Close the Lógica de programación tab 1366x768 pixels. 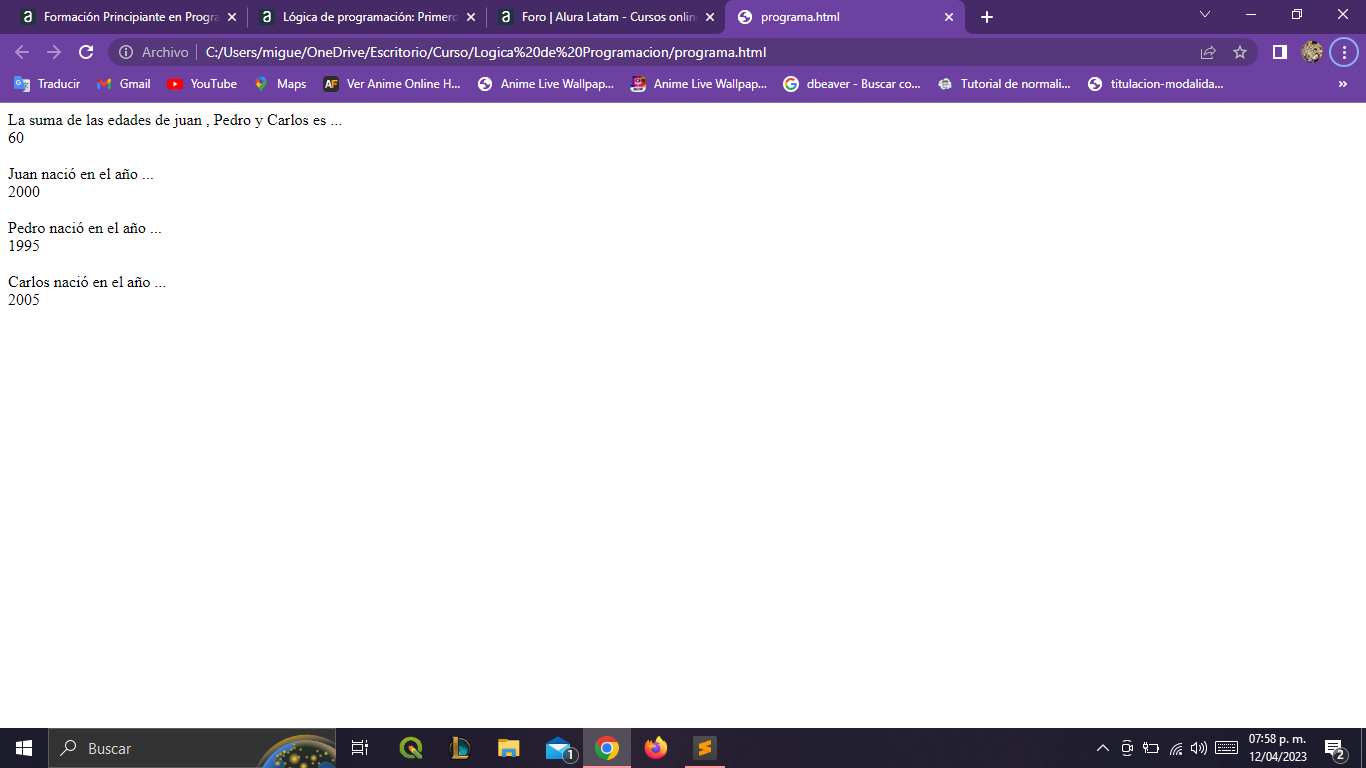pyautogui.click(x=471, y=17)
